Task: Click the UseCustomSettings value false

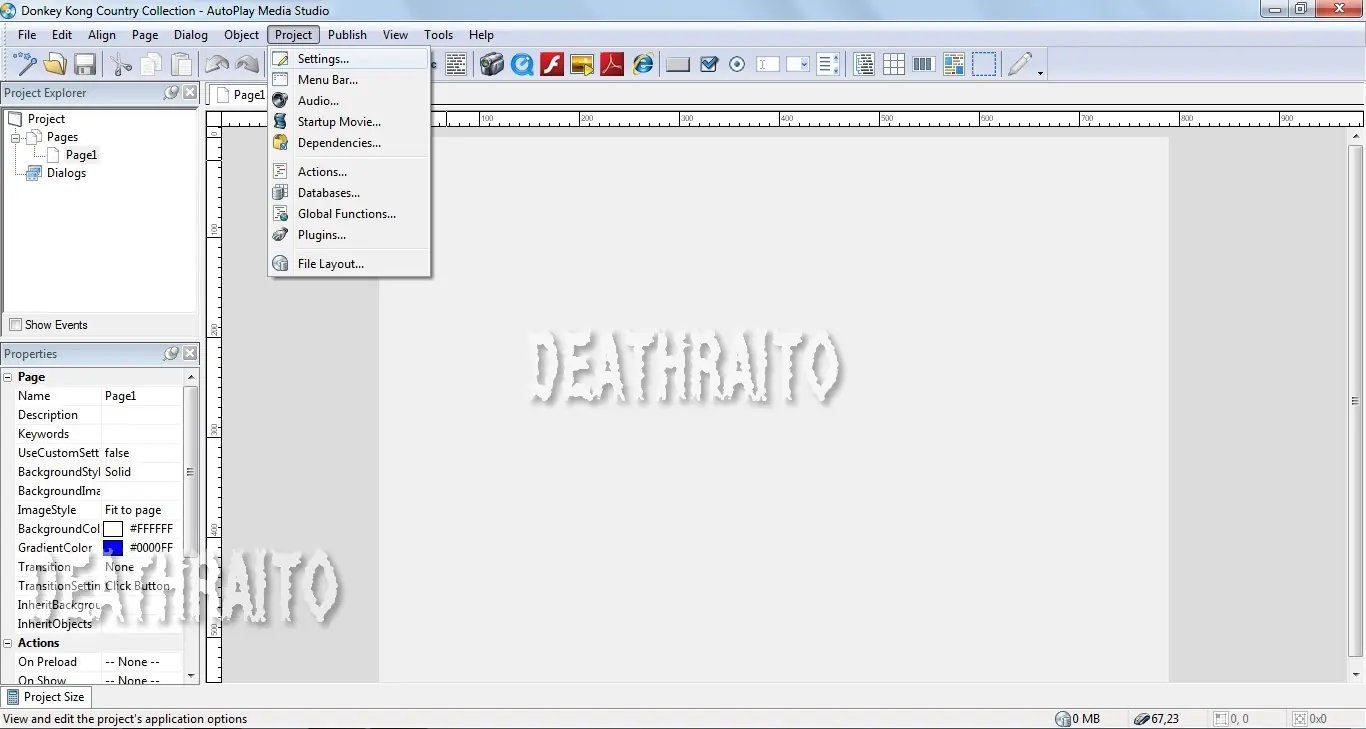Action: pos(141,453)
